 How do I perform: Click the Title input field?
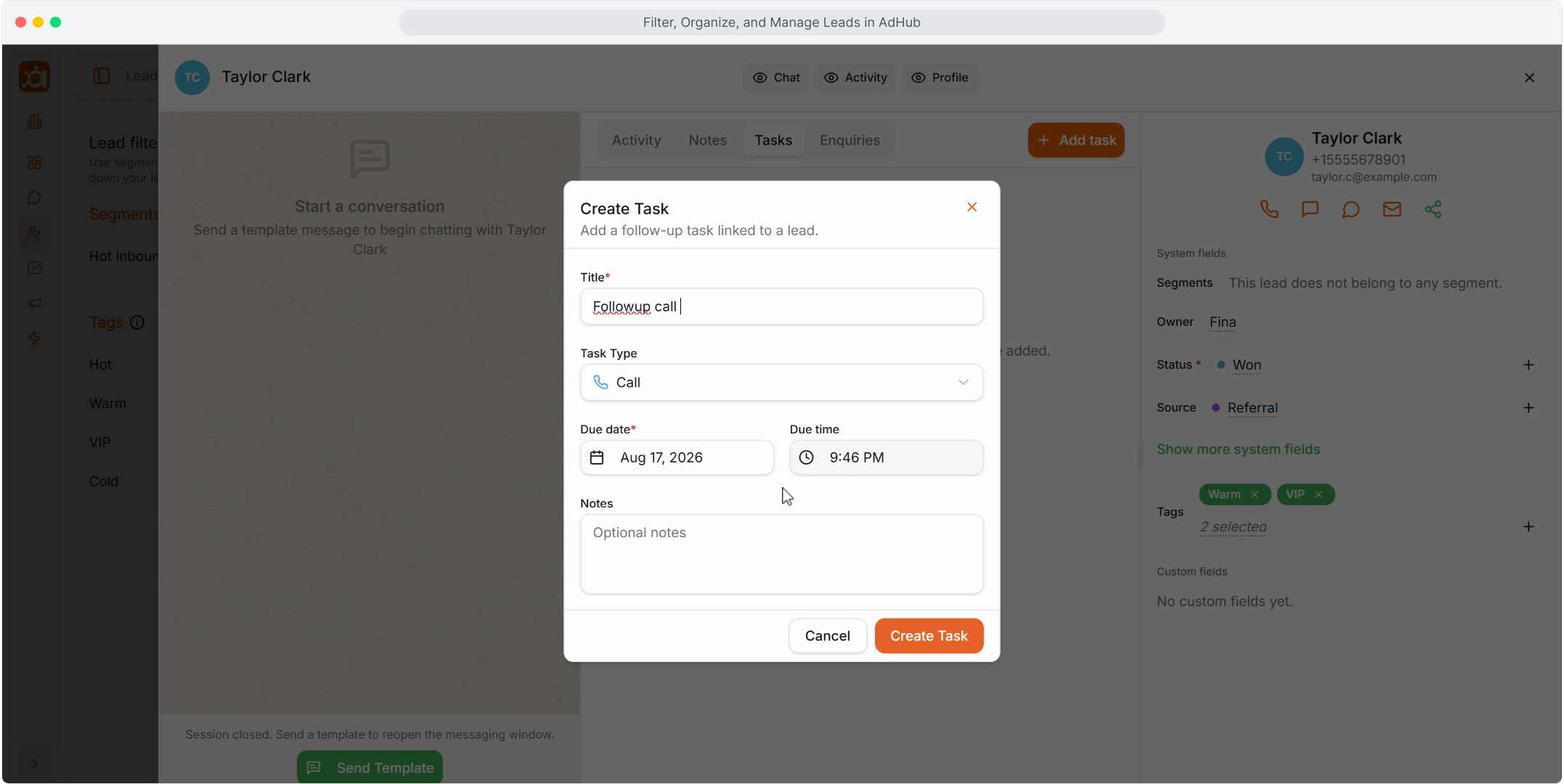pyautogui.click(x=781, y=306)
